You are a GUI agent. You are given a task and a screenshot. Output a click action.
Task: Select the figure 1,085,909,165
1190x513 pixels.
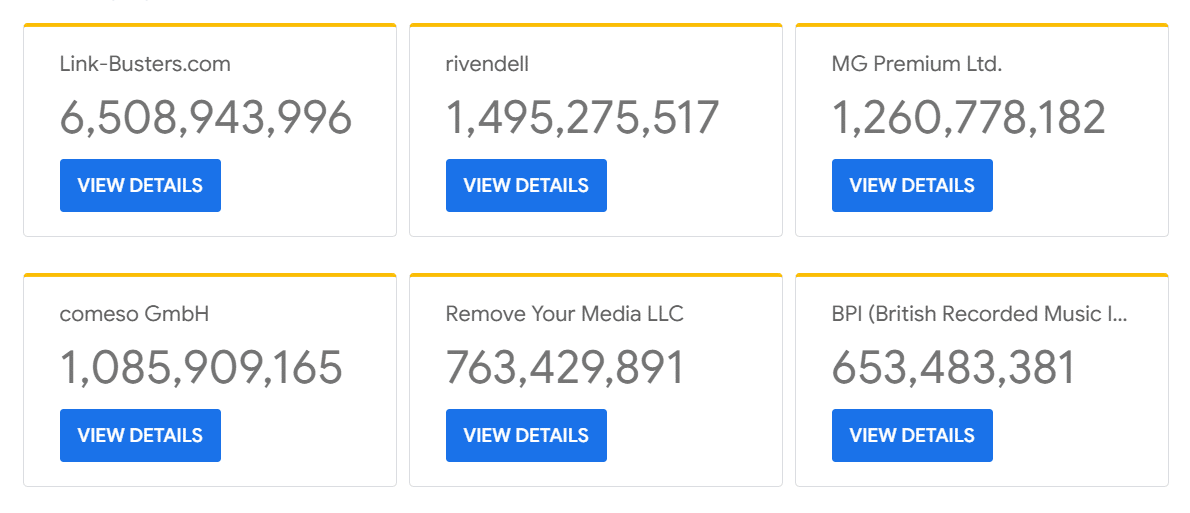pyautogui.click(x=201, y=368)
